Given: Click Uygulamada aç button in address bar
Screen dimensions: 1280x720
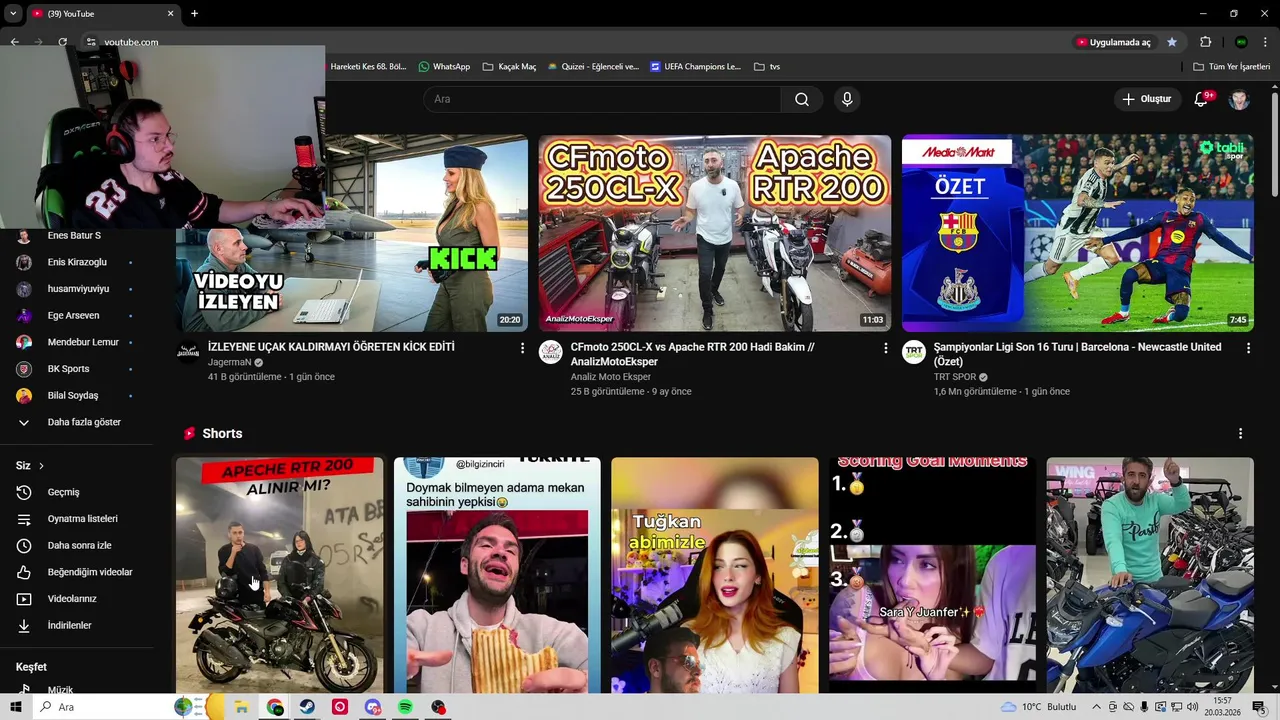Looking at the screenshot, I should (x=1113, y=42).
